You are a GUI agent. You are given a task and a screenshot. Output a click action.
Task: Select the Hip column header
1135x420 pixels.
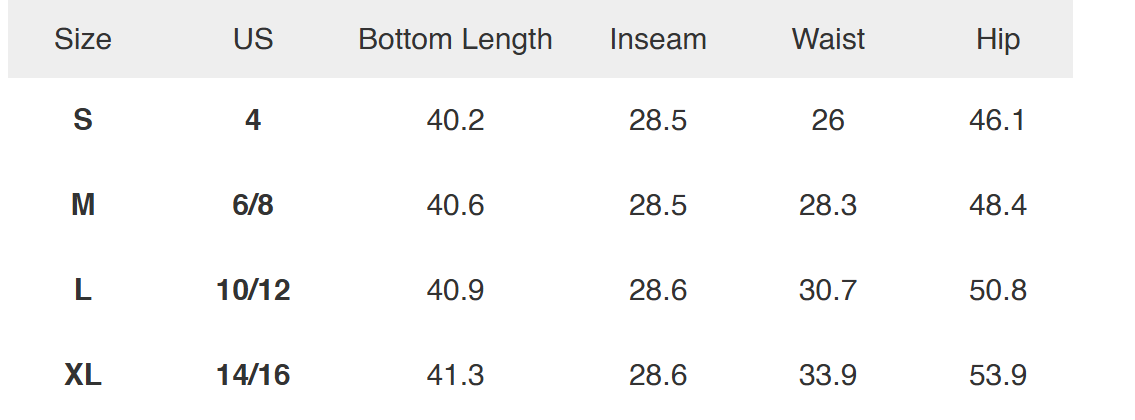tap(998, 40)
